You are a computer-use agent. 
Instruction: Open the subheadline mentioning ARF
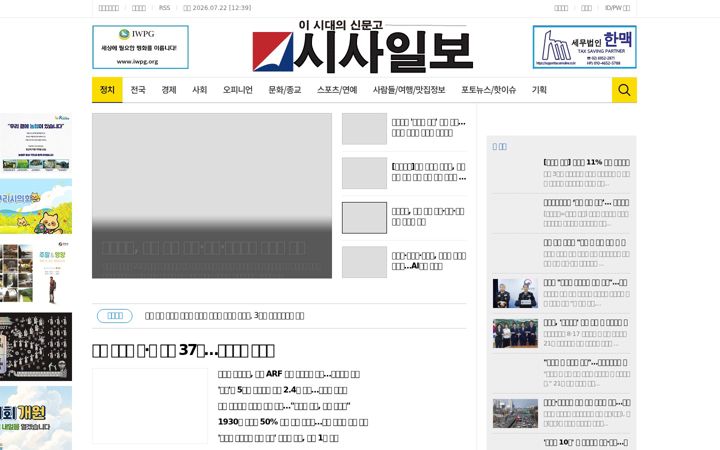coord(289,374)
